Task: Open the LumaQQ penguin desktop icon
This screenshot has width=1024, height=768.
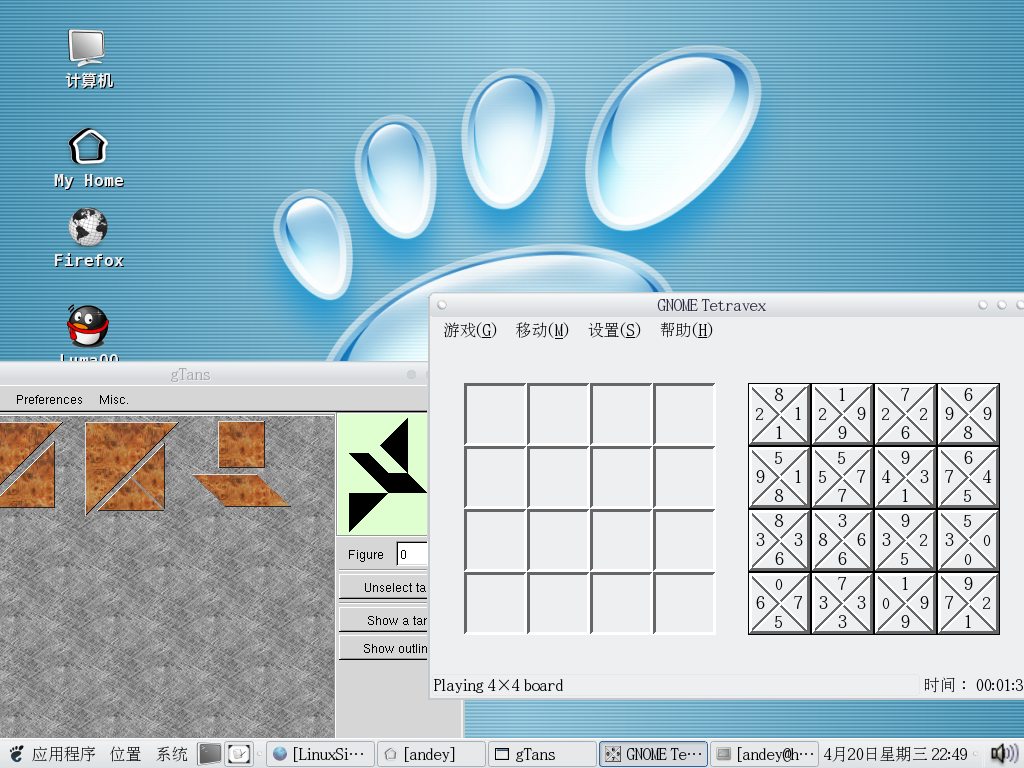Action: [x=88, y=332]
